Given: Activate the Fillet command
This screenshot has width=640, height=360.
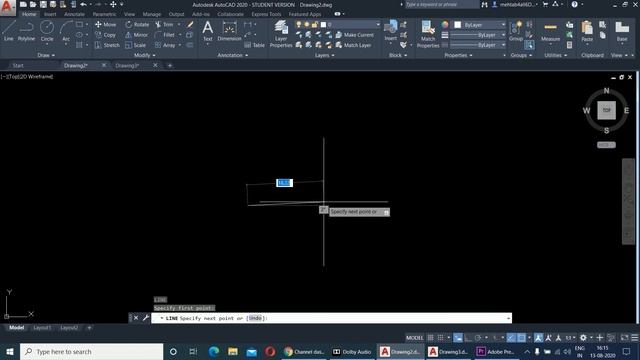Looking at the screenshot, I should pos(165,35).
